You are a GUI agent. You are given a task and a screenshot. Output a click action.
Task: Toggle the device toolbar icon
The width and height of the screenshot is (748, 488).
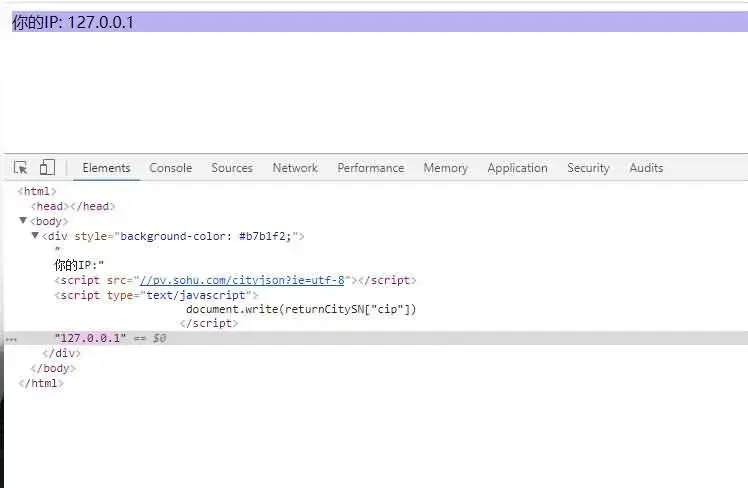47,167
